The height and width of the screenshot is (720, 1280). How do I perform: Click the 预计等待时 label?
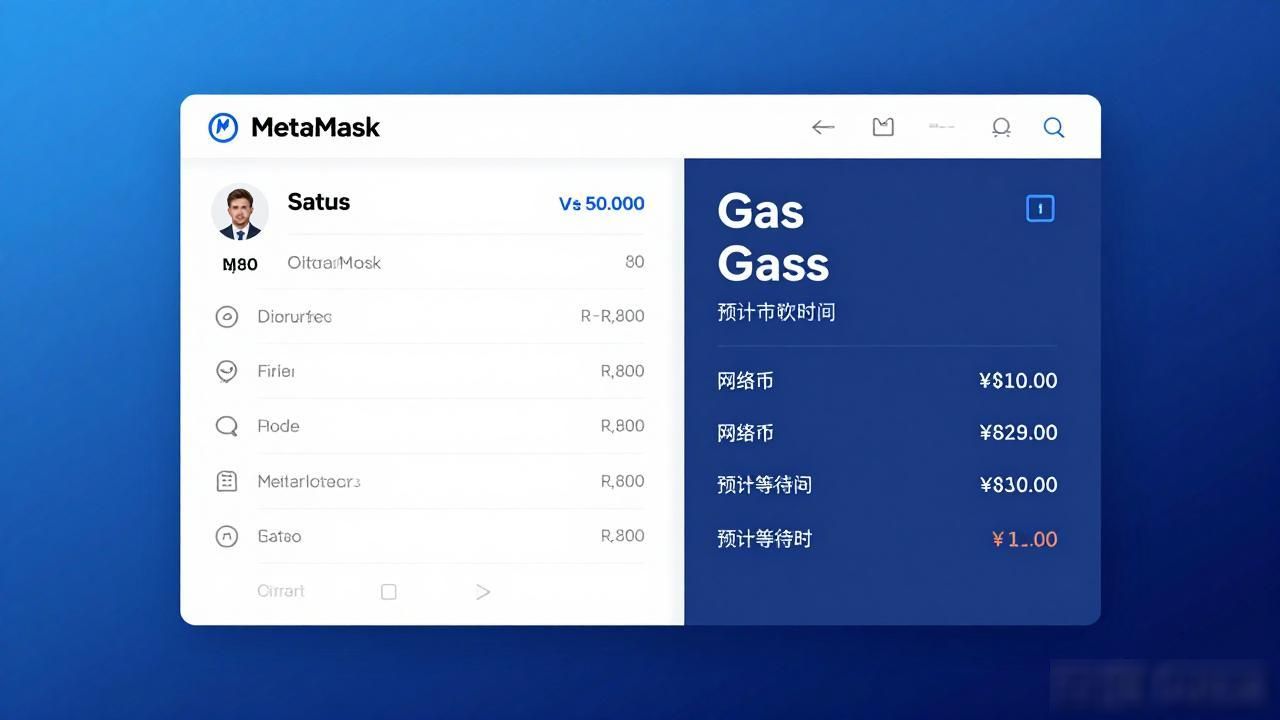tap(764, 539)
